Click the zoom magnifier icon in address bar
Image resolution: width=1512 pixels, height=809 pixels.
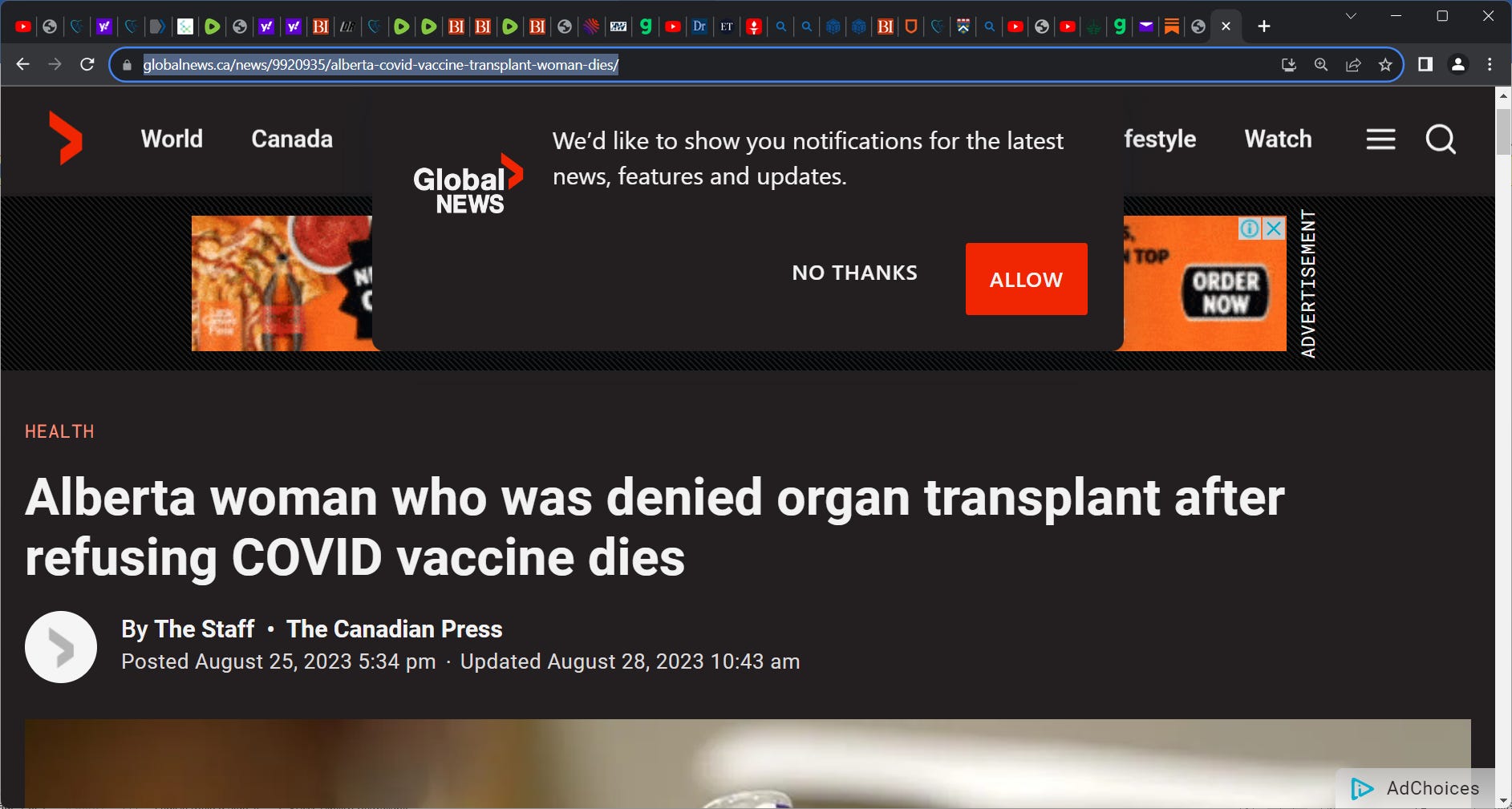coord(1321,65)
